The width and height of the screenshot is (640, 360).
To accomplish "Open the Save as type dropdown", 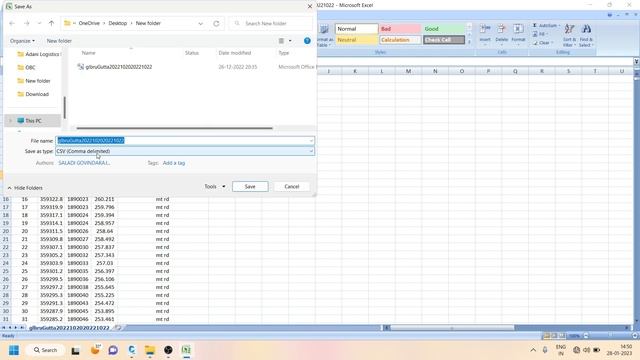I will click(x=311, y=151).
